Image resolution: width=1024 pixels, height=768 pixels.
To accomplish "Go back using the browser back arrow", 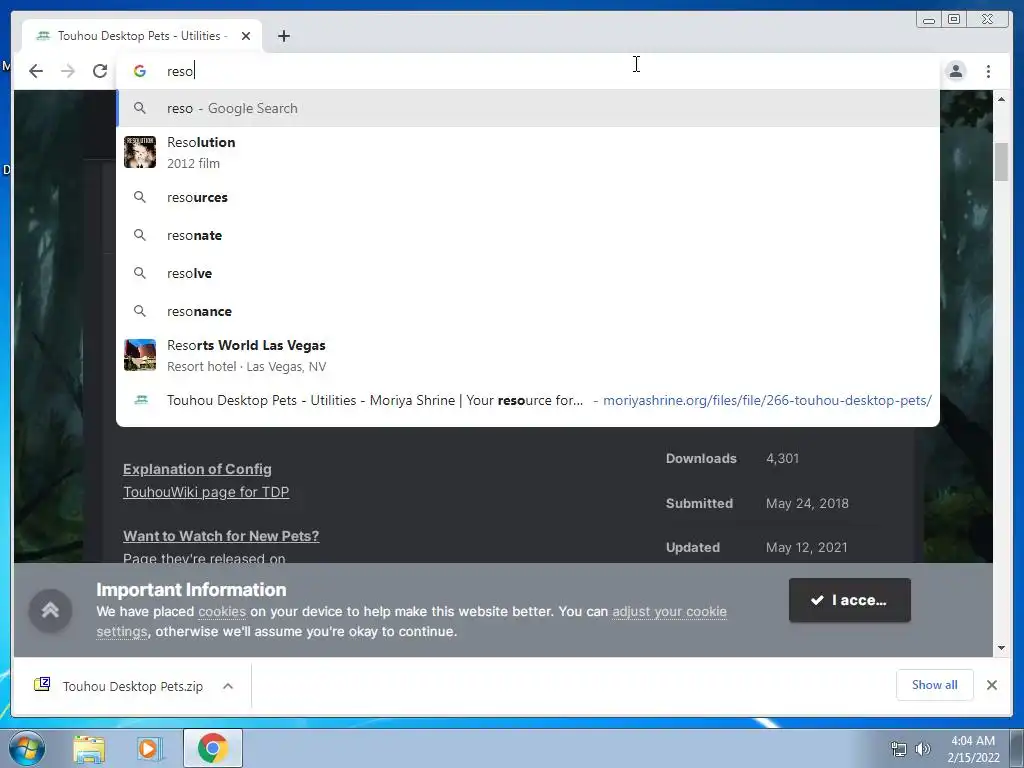I will click(36, 71).
